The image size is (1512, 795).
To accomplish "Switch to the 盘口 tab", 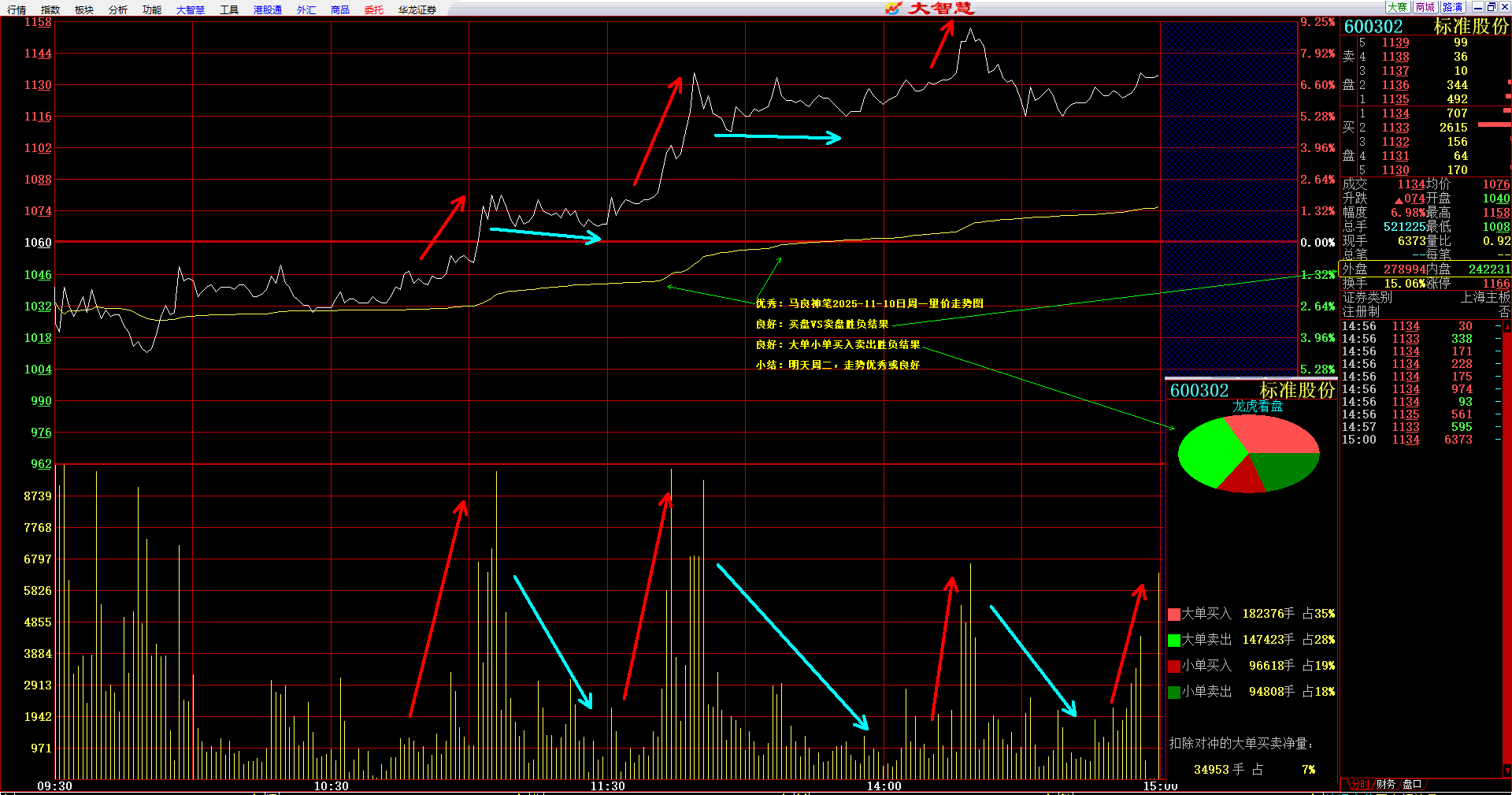I will tap(1412, 785).
